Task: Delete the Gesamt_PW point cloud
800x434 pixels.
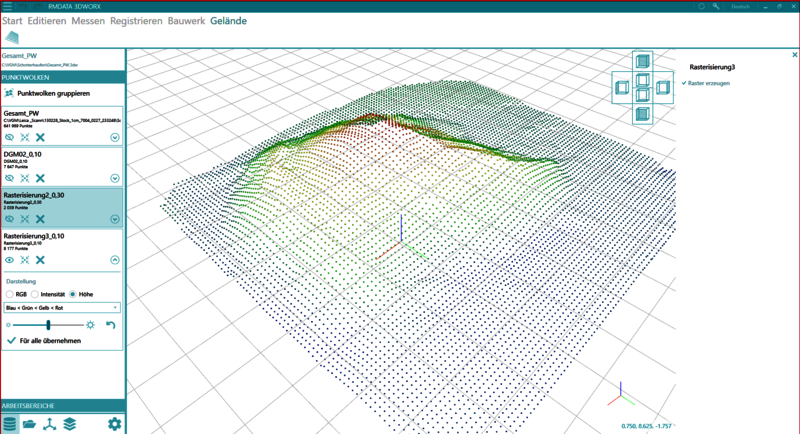Action: click(x=40, y=137)
